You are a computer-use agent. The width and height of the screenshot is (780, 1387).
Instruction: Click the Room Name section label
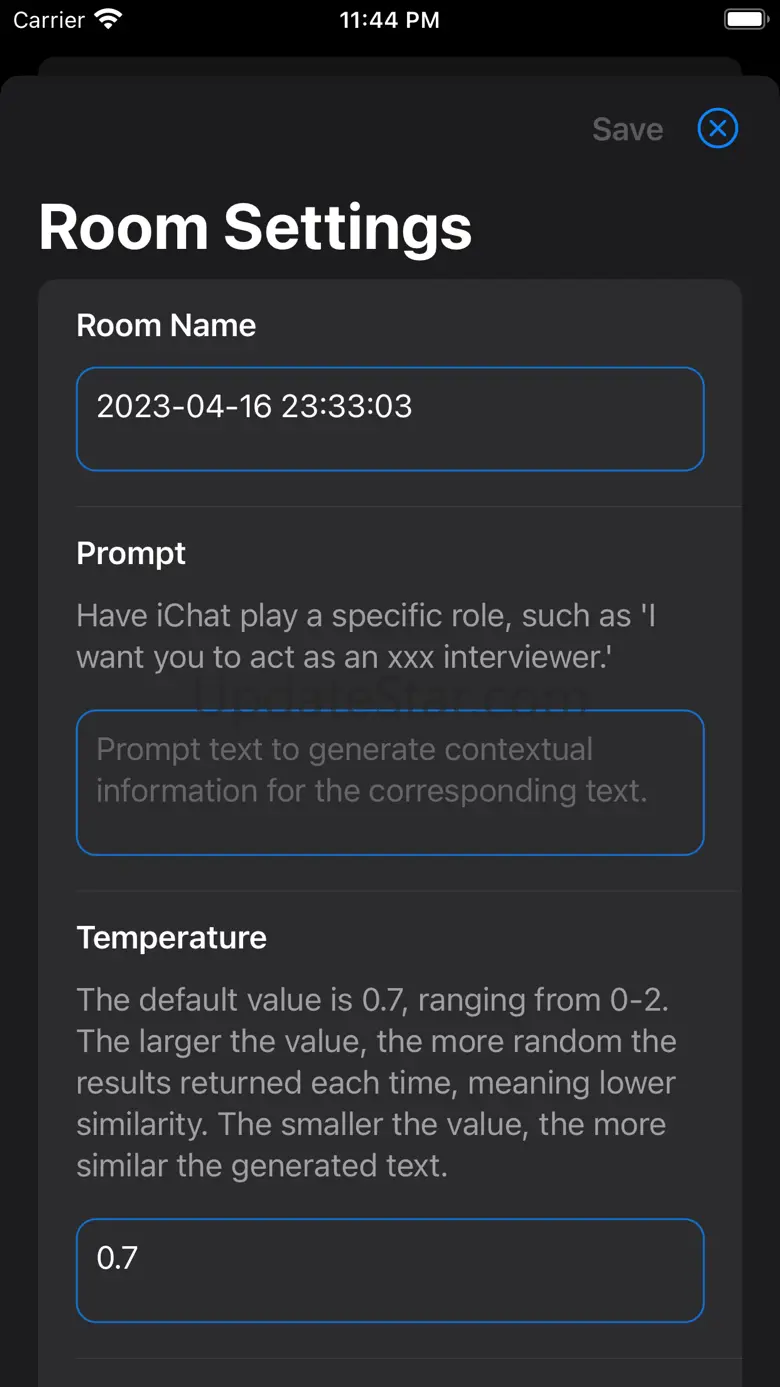(x=166, y=325)
